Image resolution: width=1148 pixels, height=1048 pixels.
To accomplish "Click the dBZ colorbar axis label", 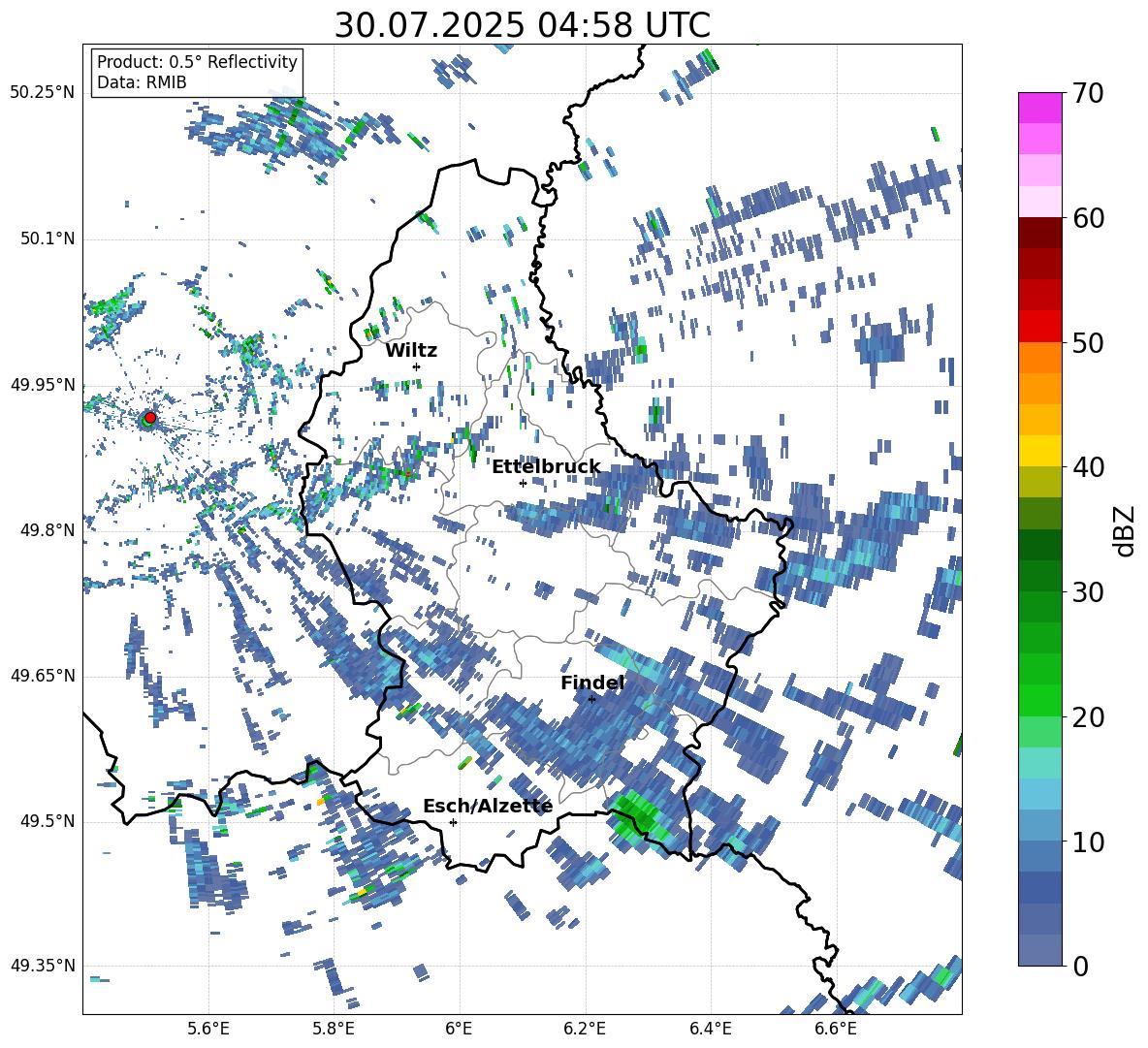I will [x=1125, y=530].
